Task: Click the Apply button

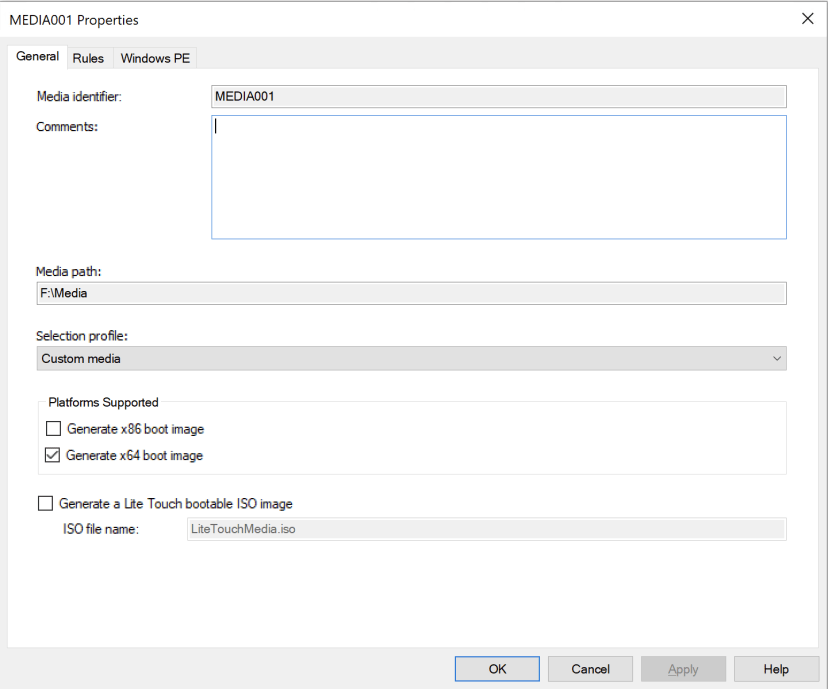Action: pyautogui.click(x=683, y=668)
